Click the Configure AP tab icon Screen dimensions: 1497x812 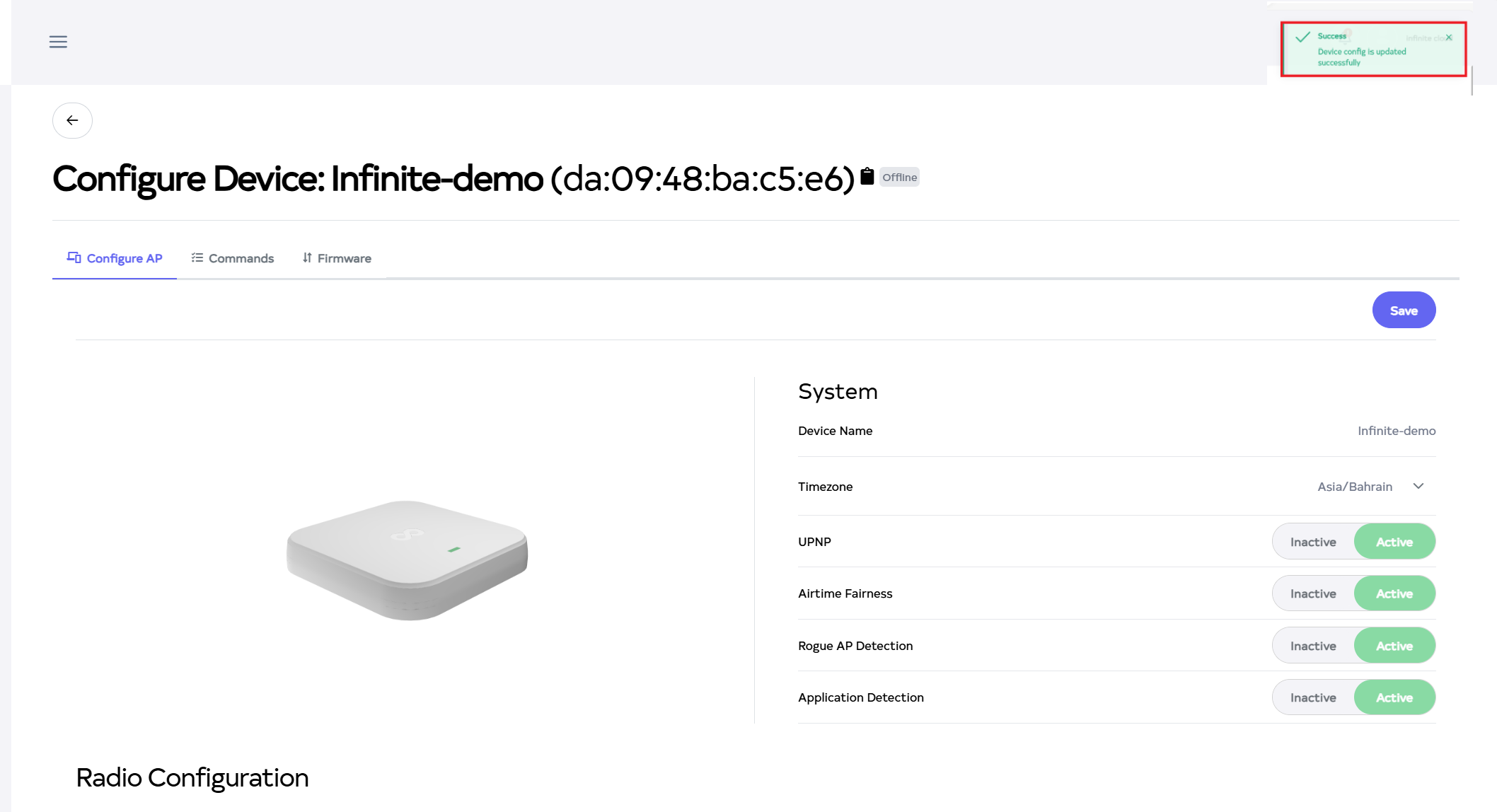coord(74,257)
